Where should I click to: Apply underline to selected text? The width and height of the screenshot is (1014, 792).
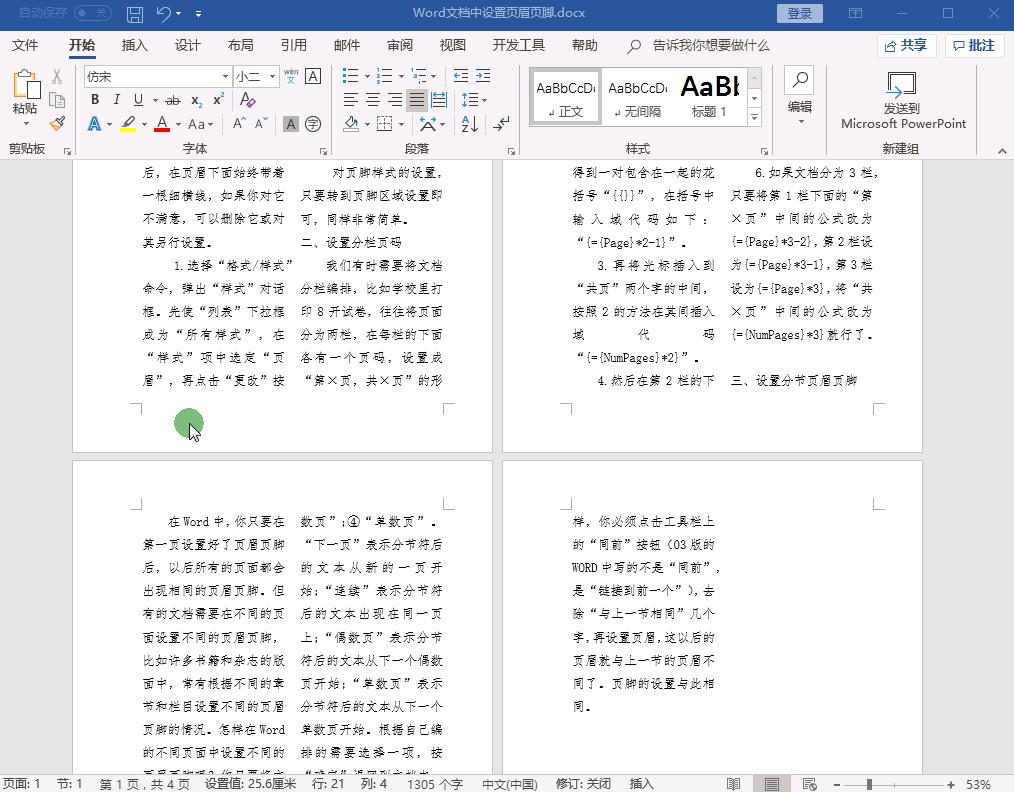138,99
